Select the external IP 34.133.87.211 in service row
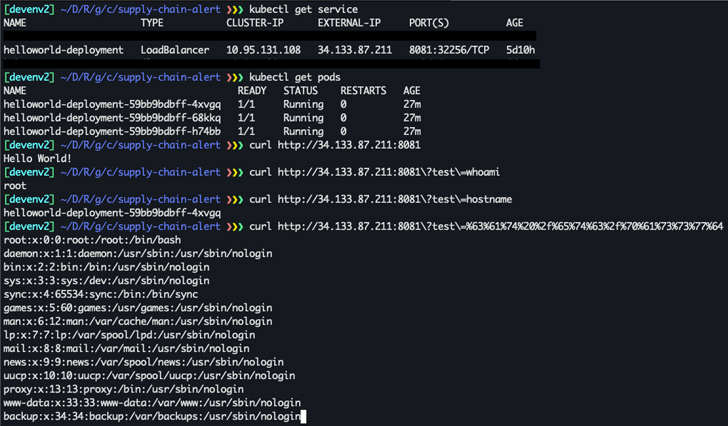Screen dimensions: 728x426 coord(355,49)
